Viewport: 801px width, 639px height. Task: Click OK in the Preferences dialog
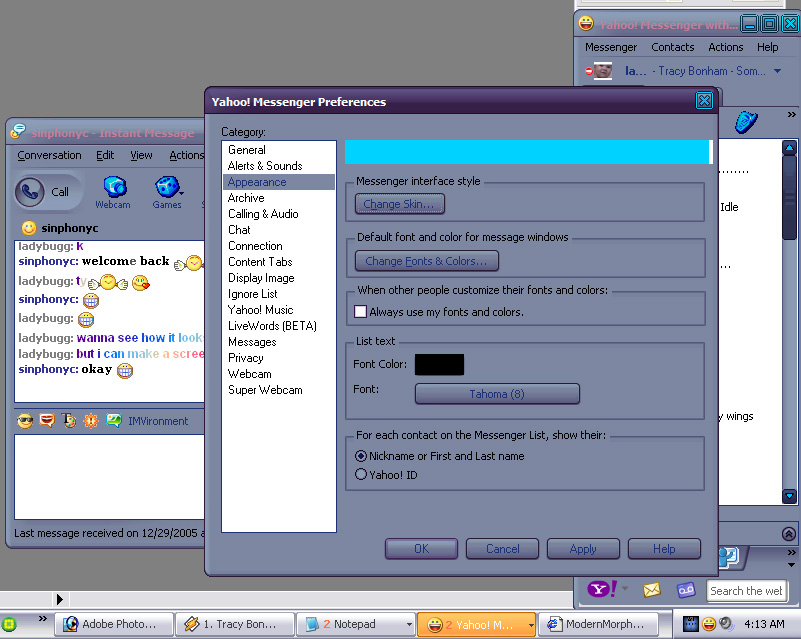pos(421,549)
